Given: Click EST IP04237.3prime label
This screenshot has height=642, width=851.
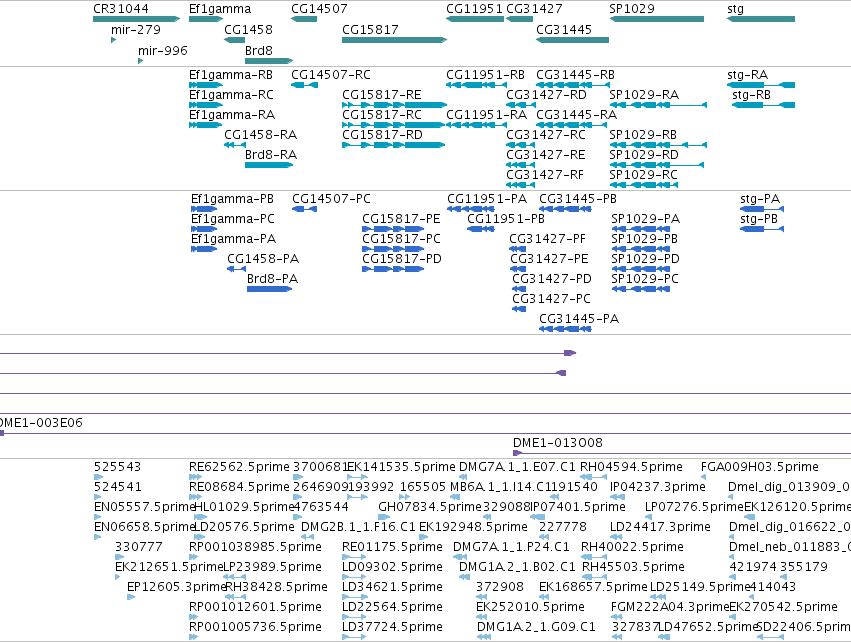Looking at the screenshot, I should pos(657,486).
